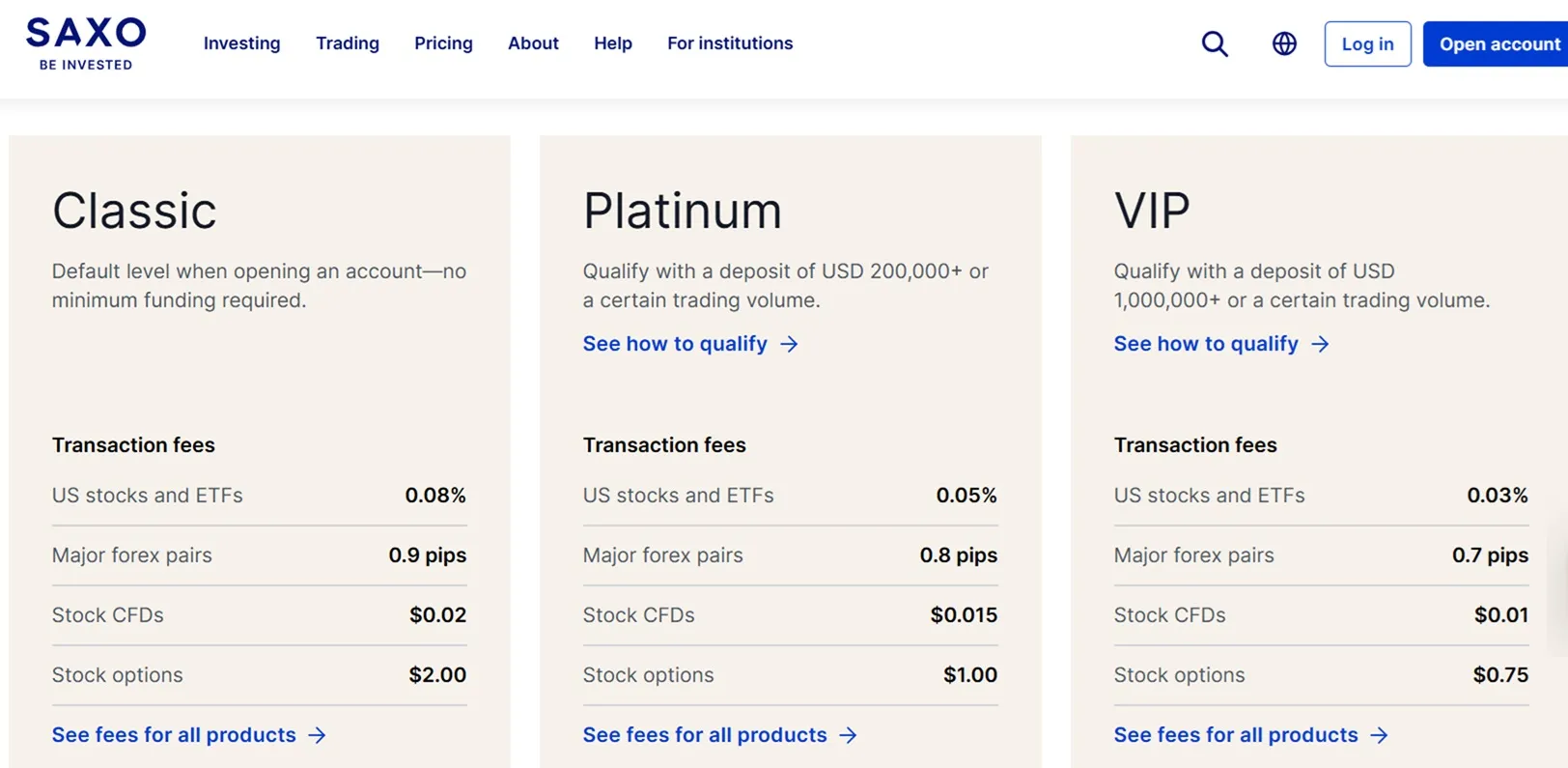
Task: Click the Saxo Be Invested logo
Action: tap(86, 43)
